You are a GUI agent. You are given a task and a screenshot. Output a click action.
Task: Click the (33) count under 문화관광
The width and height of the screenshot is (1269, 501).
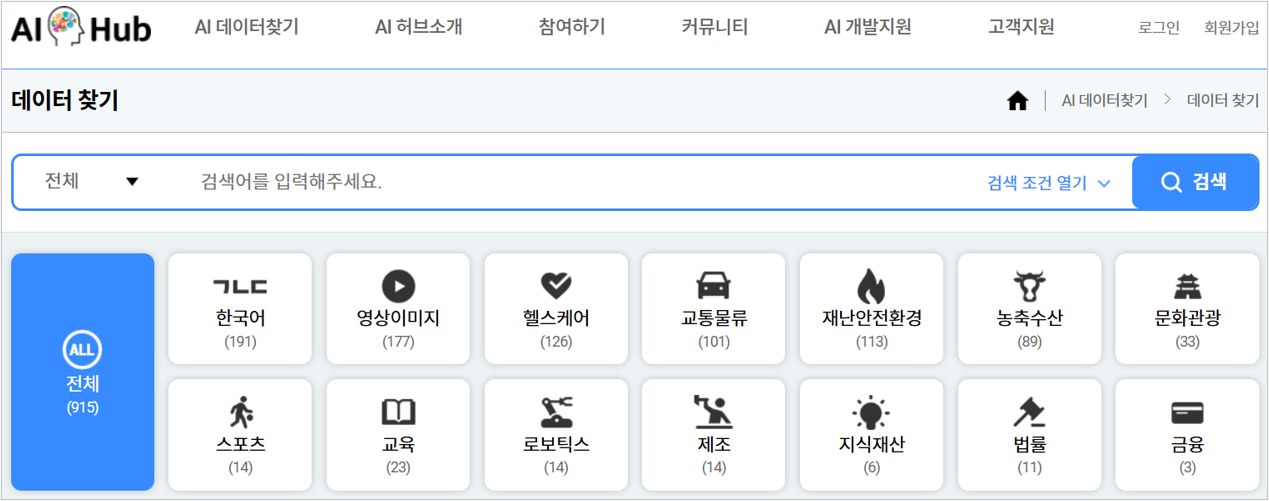click(x=1187, y=342)
